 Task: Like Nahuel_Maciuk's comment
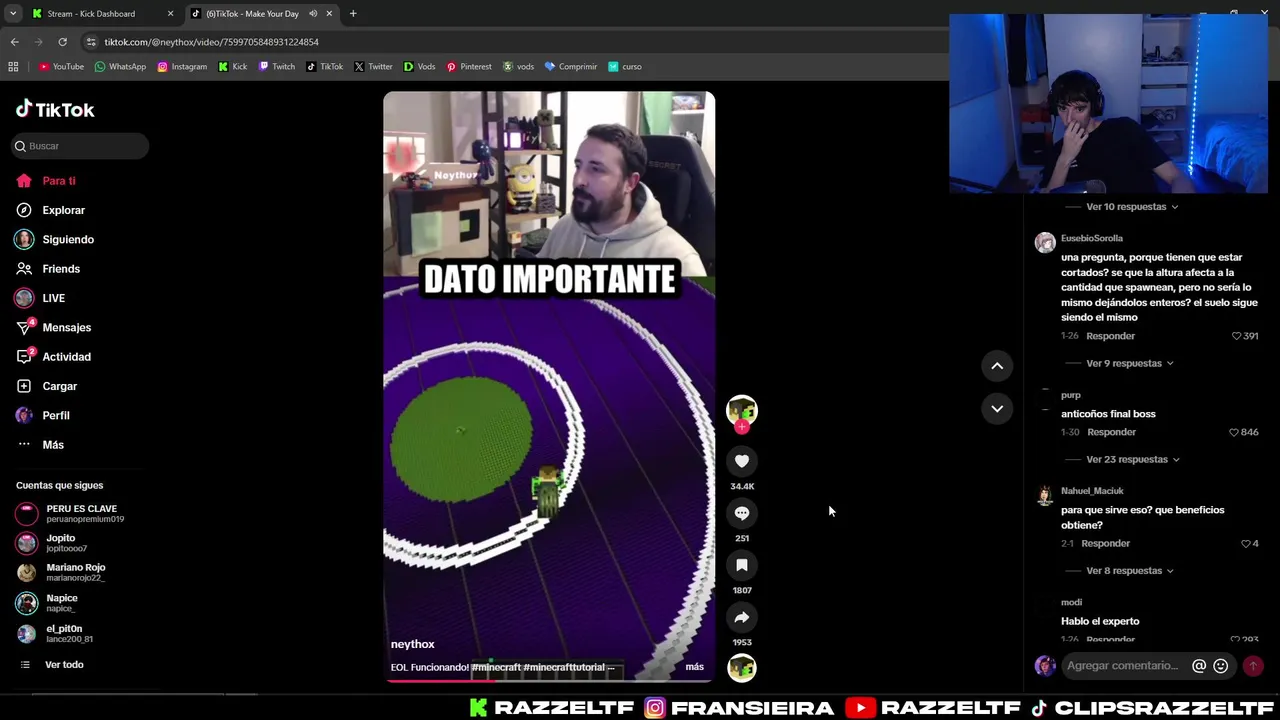pyautogui.click(x=1246, y=544)
